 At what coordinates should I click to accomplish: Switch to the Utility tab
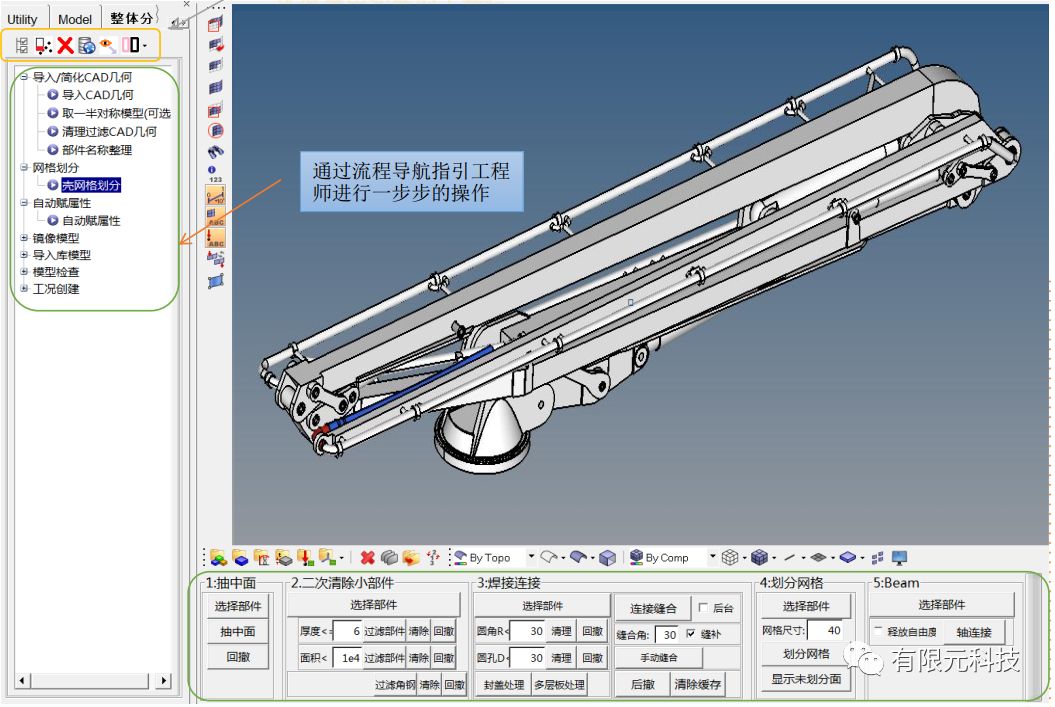coord(22,19)
